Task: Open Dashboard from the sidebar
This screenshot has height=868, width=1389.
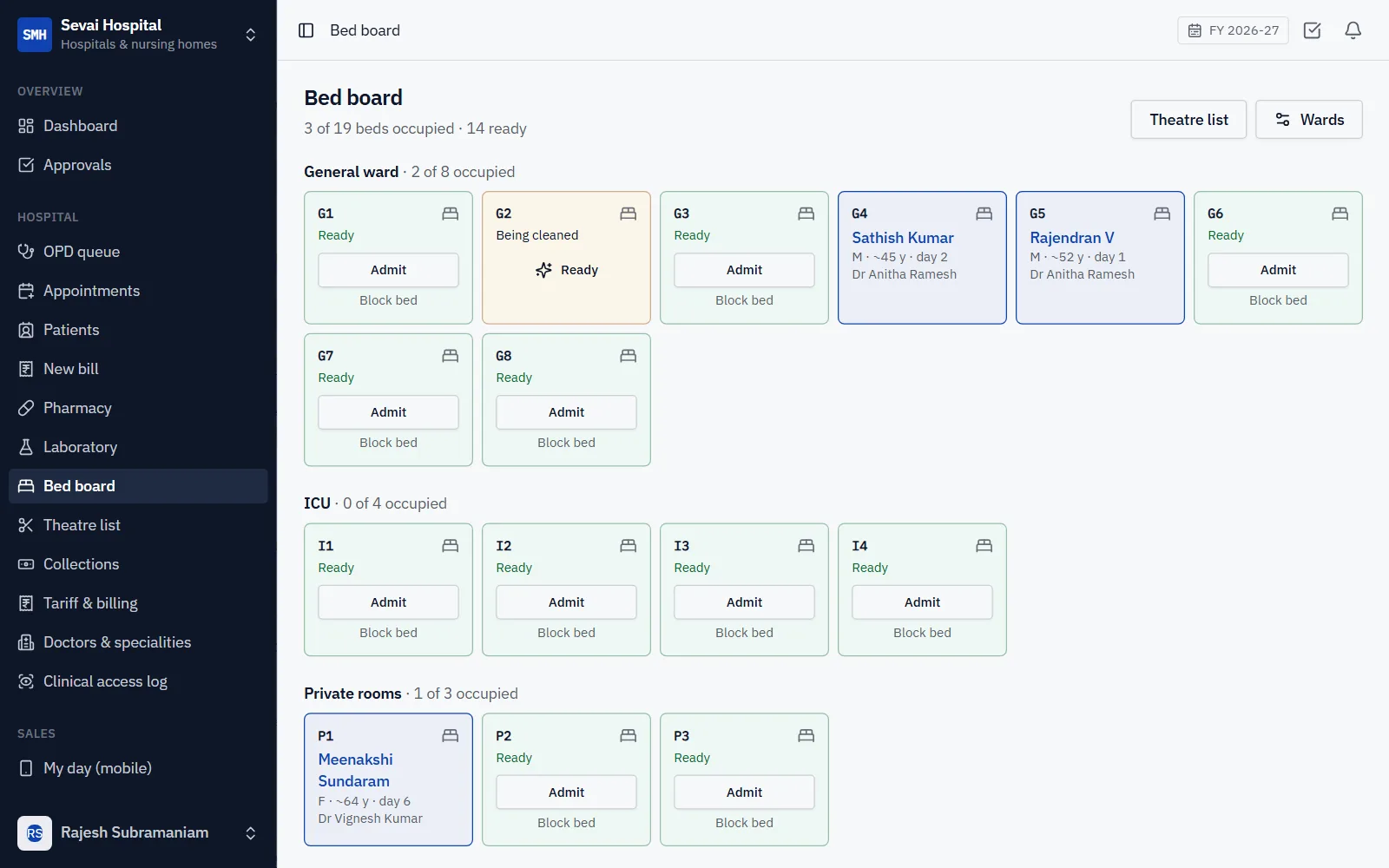Action: (138, 126)
